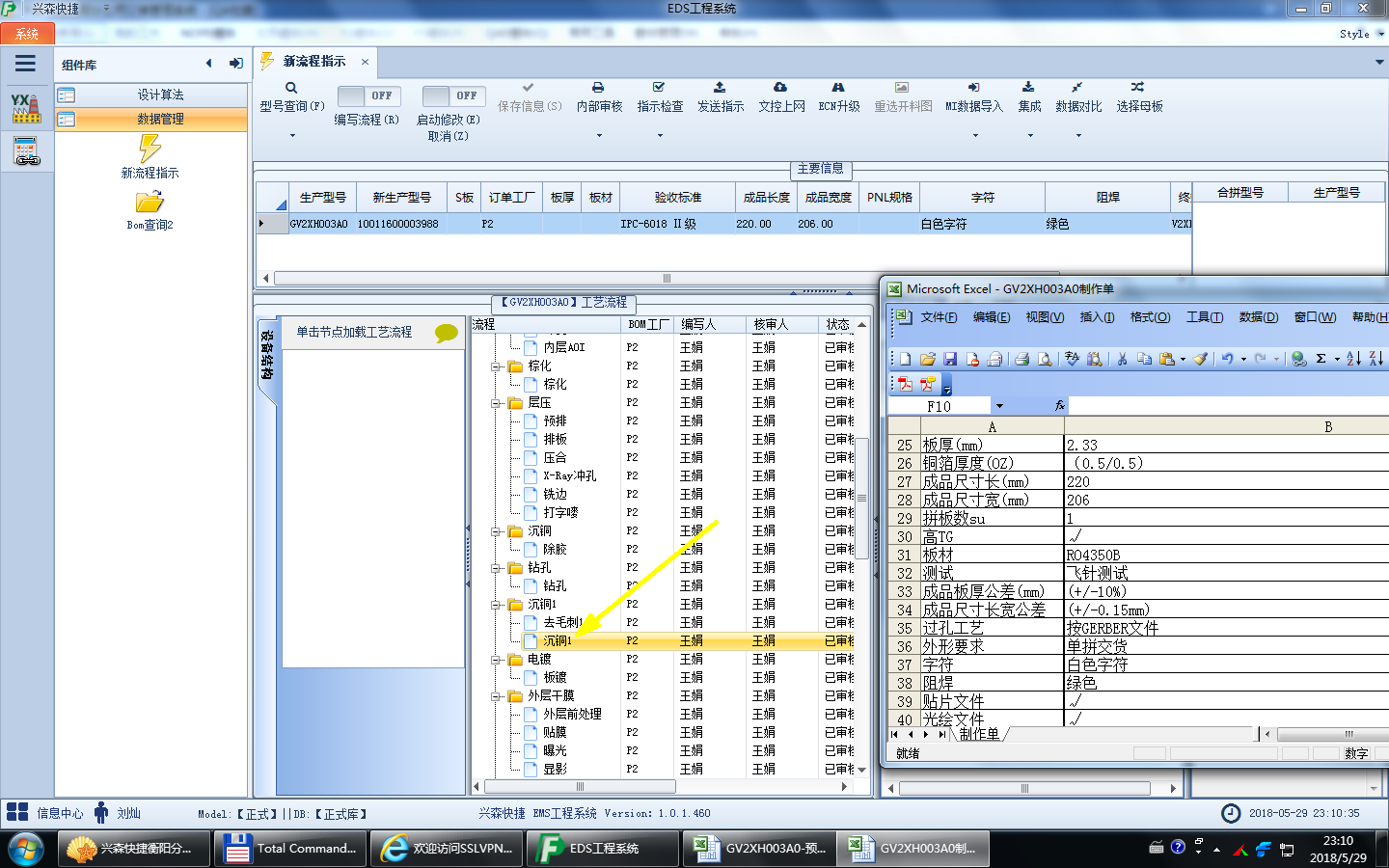
Task: Toggle the 启动修改 OFF switch
Action: (452, 95)
